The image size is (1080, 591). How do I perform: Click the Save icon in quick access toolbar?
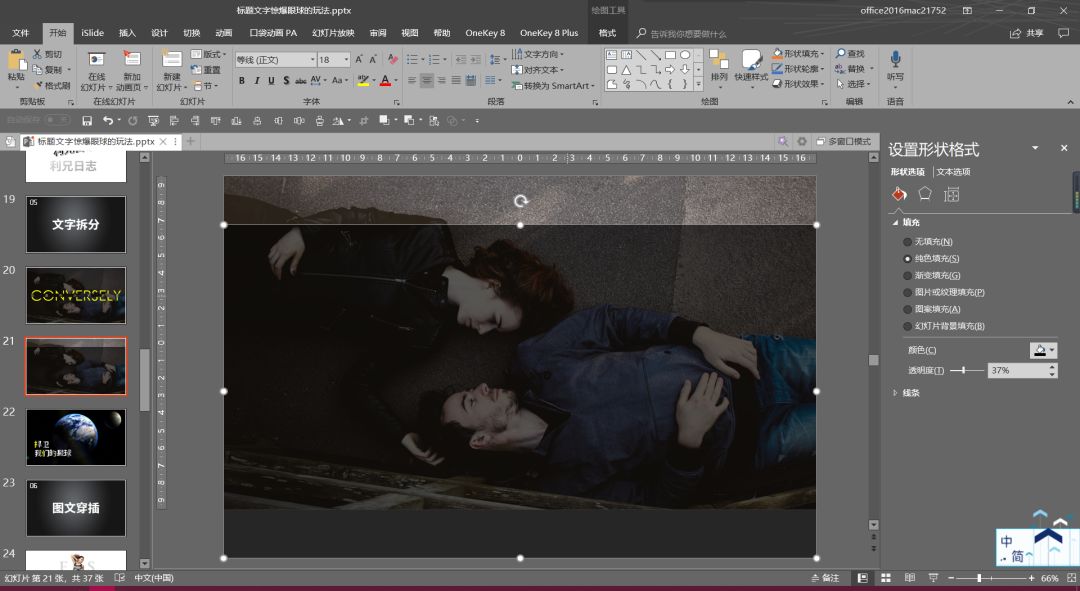(87, 121)
